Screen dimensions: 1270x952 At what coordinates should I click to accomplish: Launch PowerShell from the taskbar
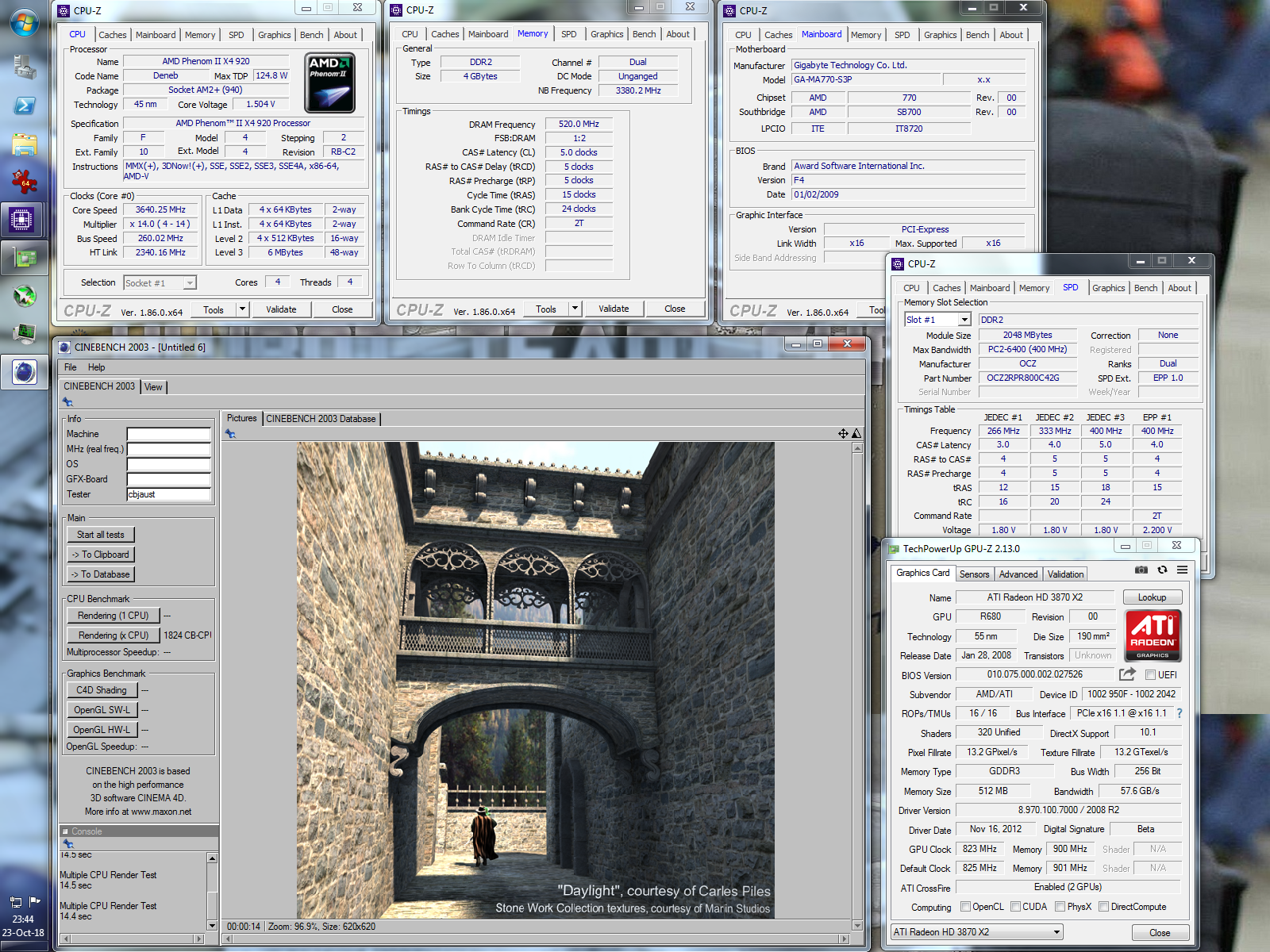(24, 106)
